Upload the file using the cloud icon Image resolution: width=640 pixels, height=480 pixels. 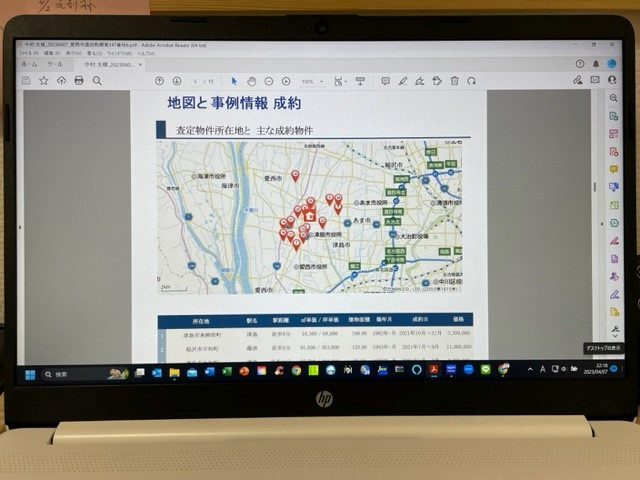pyautogui.click(x=61, y=80)
